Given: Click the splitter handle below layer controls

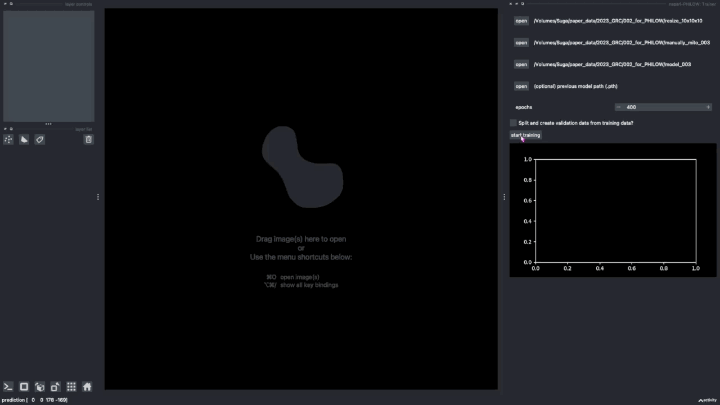Looking at the screenshot, I should [x=48, y=124].
